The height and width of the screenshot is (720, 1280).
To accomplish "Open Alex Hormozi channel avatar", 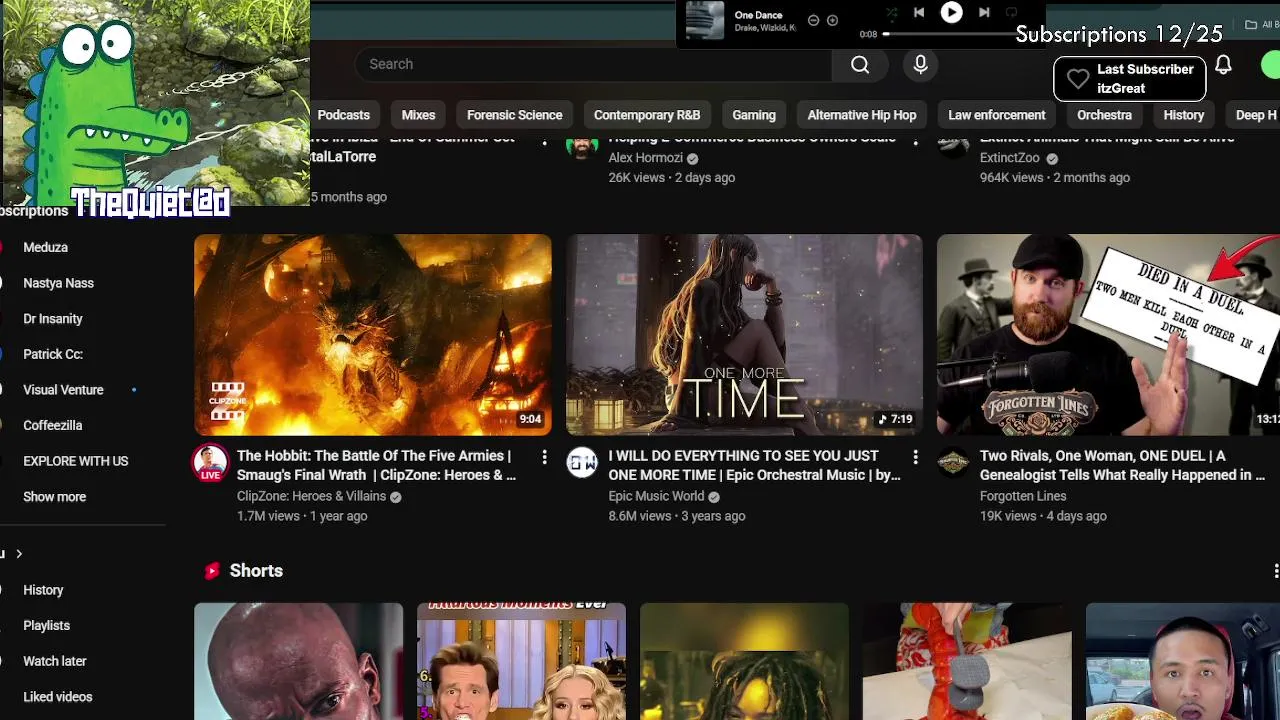I will pyautogui.click(x=582, y=148).
